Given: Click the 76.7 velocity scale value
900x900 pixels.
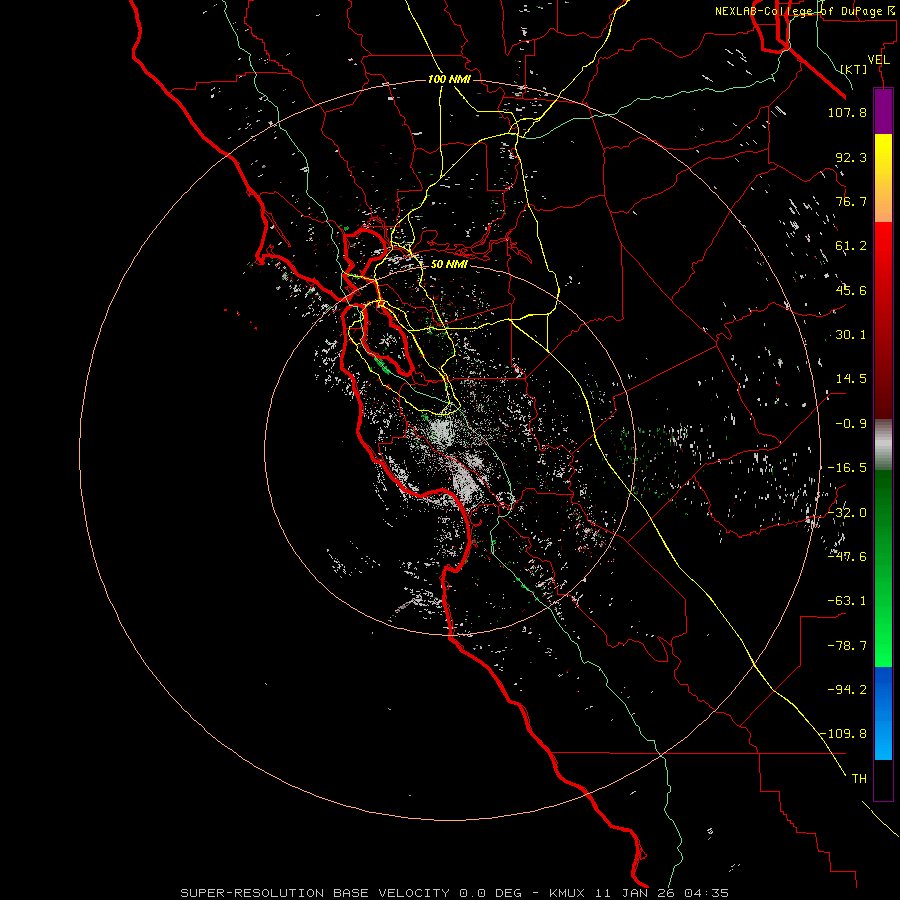Looking at the screenshot, I should coord(851,201).
